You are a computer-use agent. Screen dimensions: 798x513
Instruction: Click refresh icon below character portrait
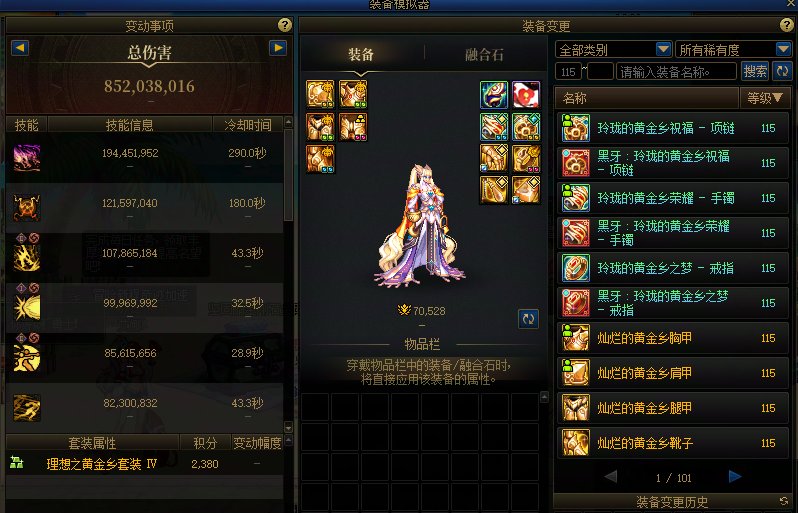click(528, 319)
